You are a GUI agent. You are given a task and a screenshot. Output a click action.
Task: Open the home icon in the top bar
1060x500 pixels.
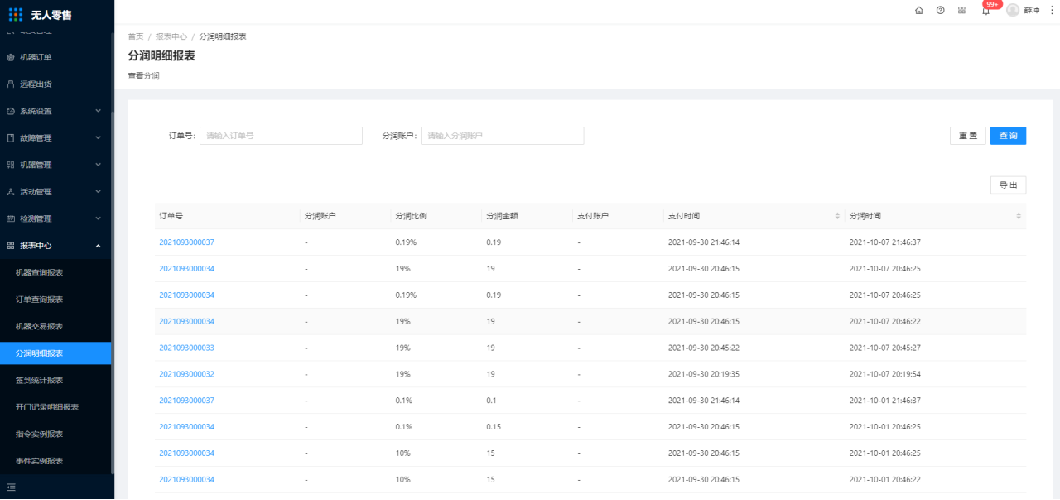point(919,10)
